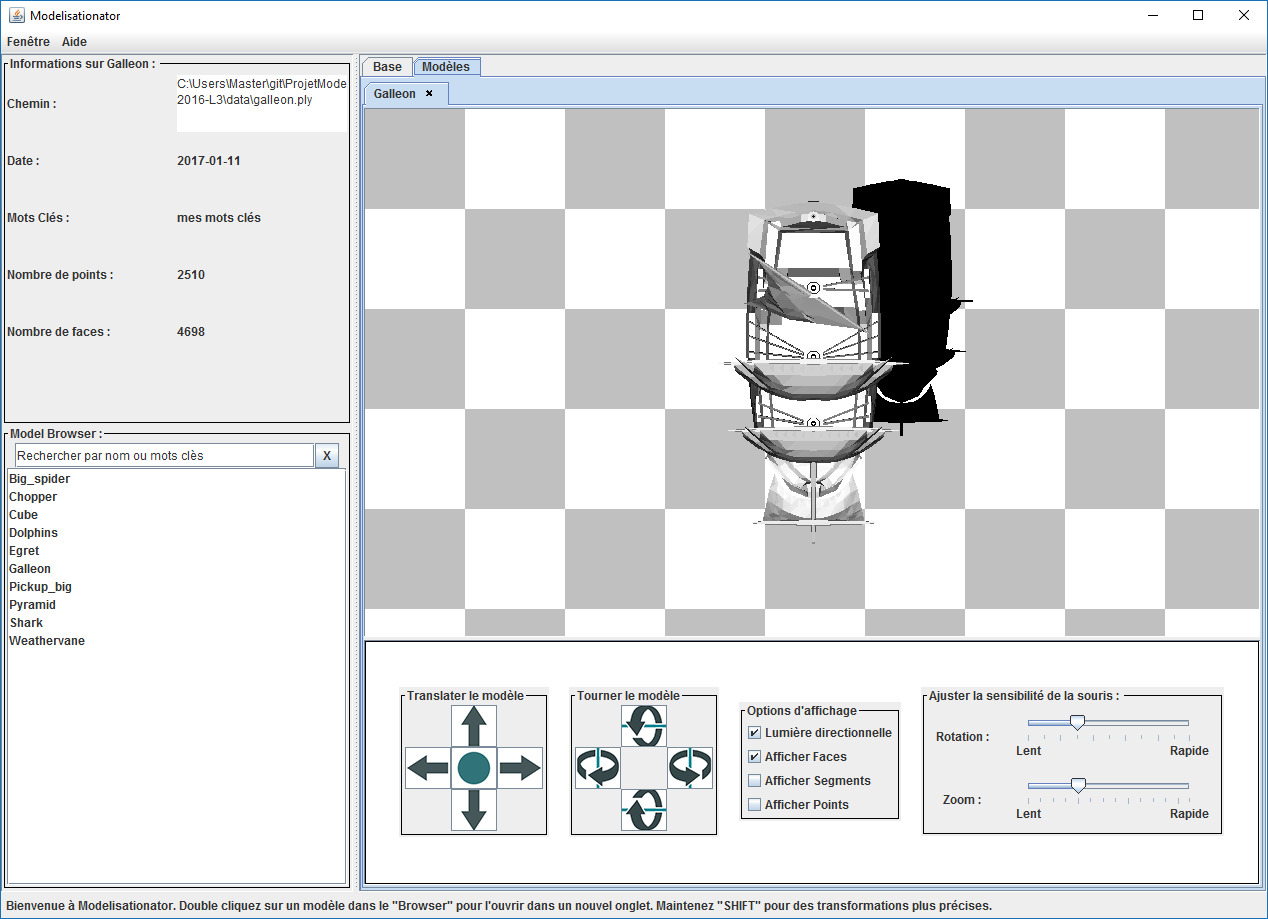Switch to the Base tab
The width and height of the screenshot is (1268, 919).
click(387, 67)
